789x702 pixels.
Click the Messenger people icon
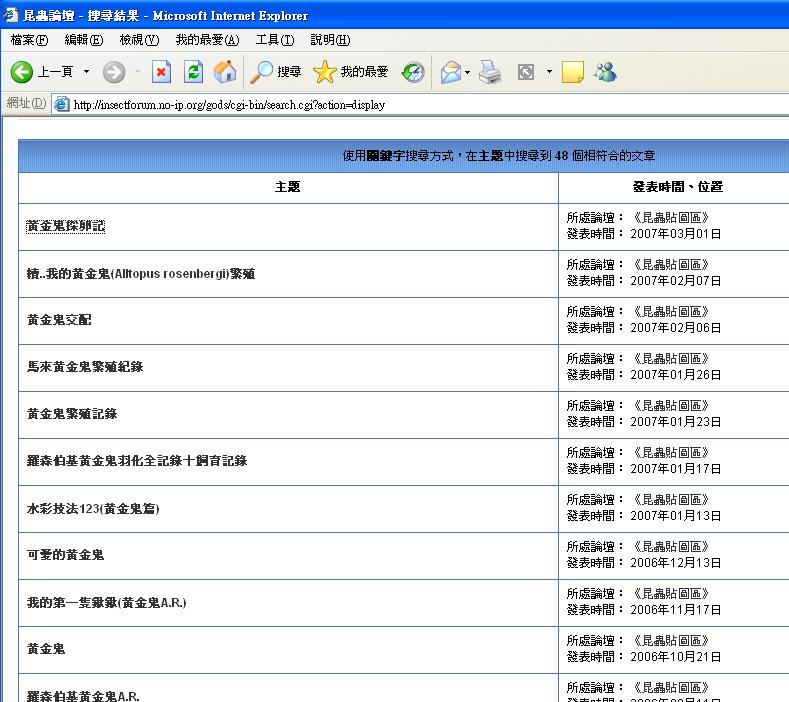[x=605, y=72]
